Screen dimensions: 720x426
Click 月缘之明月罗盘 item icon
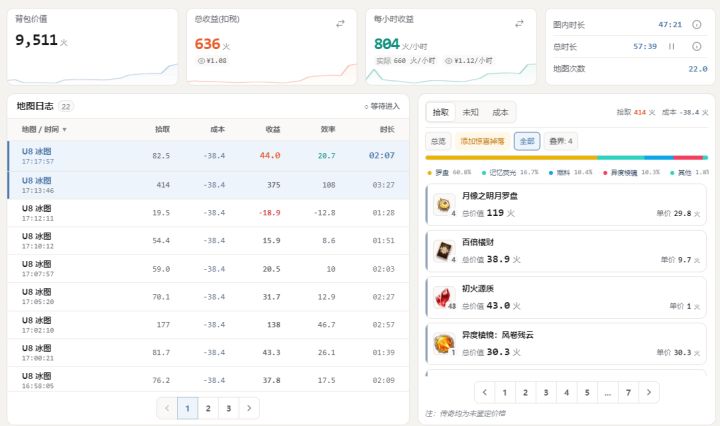point(443,204)
